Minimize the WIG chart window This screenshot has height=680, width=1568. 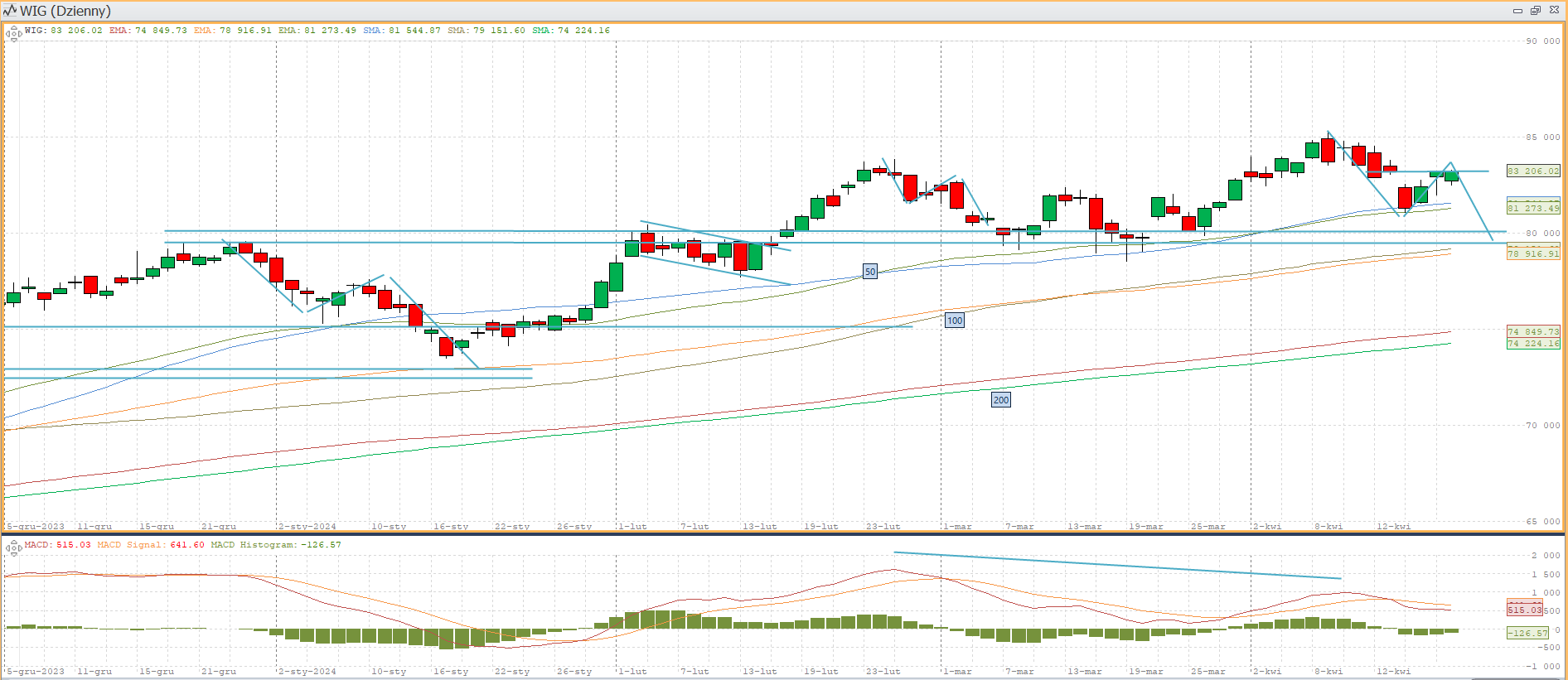pyautogui.click(x=1517, y=11)
